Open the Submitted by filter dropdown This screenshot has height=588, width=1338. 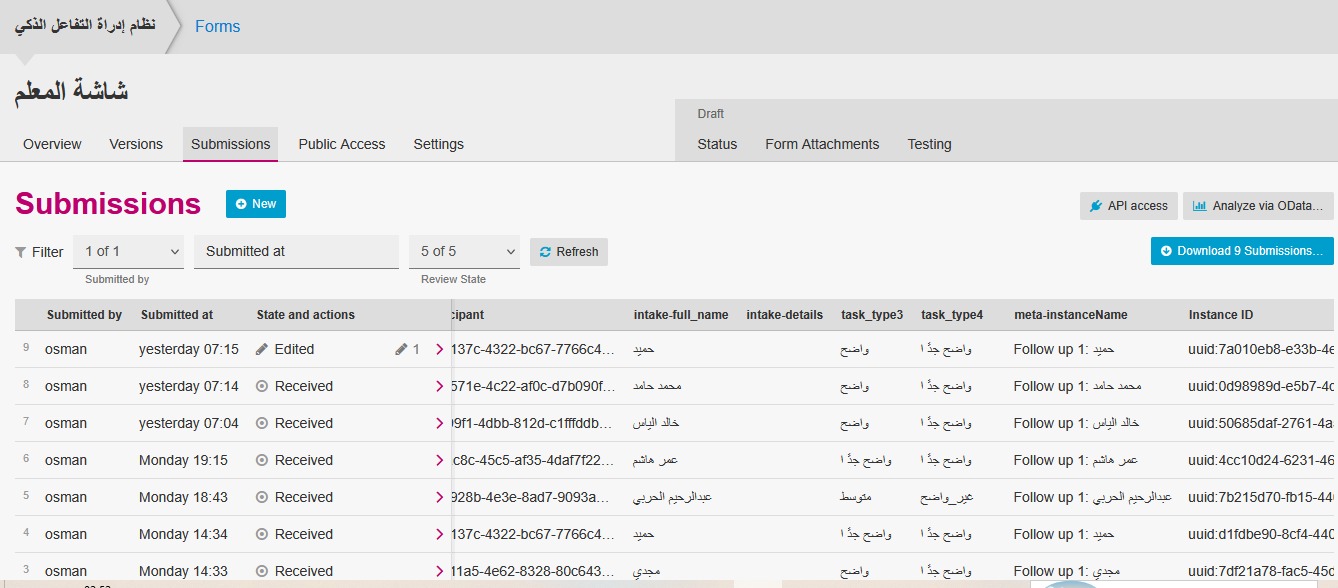(x=128, y=251)
